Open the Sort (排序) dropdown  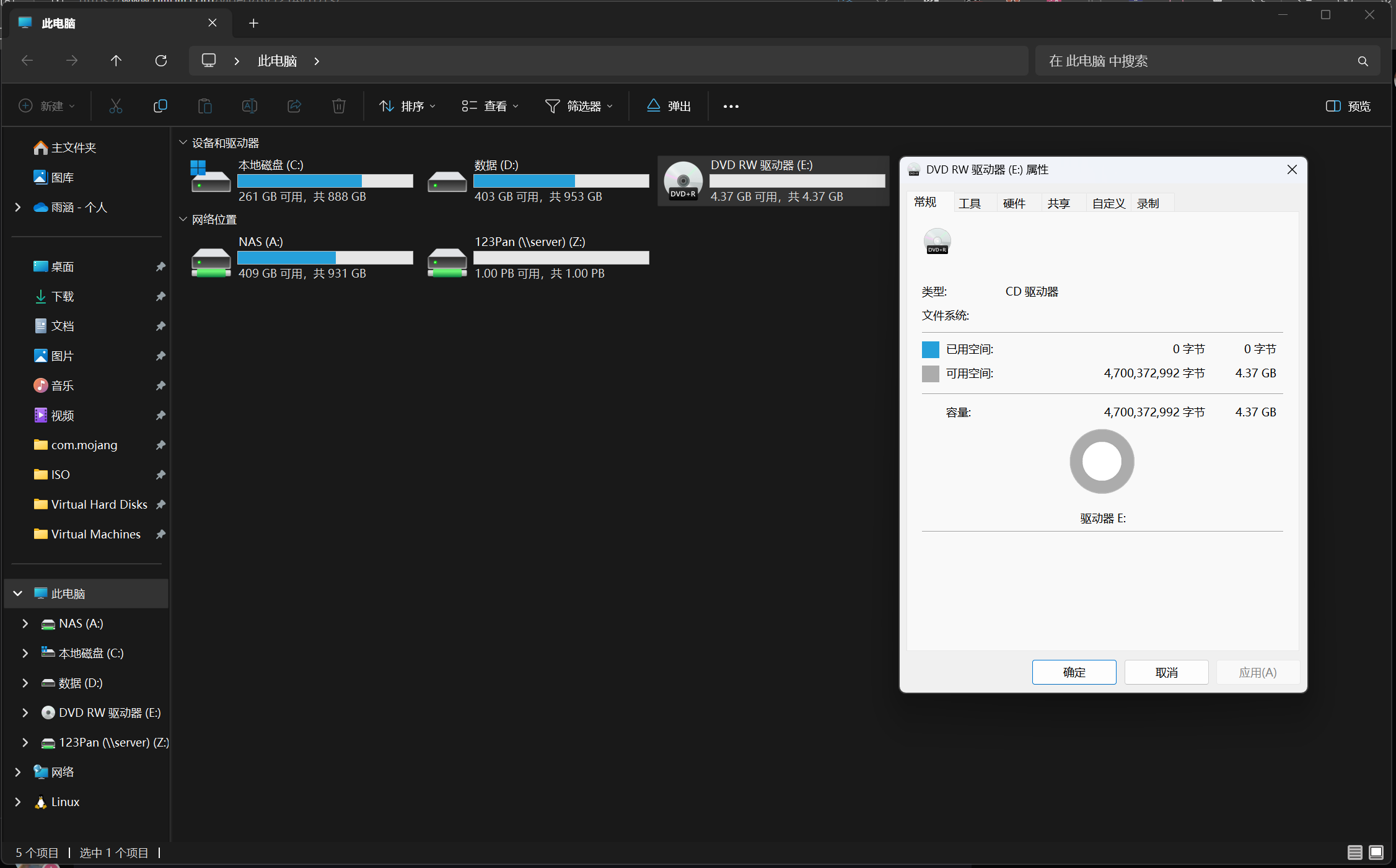point(407,106)
